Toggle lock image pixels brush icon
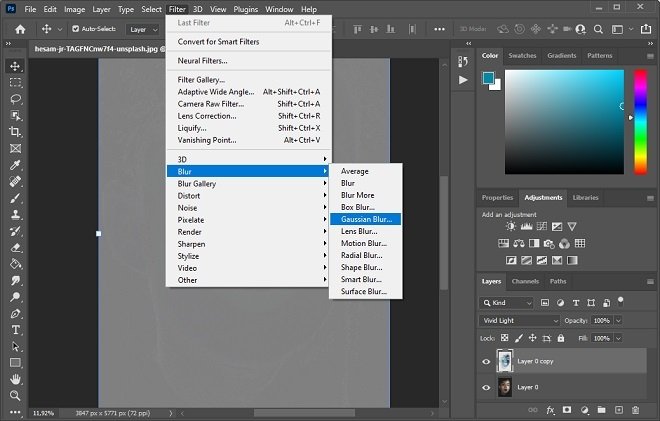660x421 pixels. (519, 338)
